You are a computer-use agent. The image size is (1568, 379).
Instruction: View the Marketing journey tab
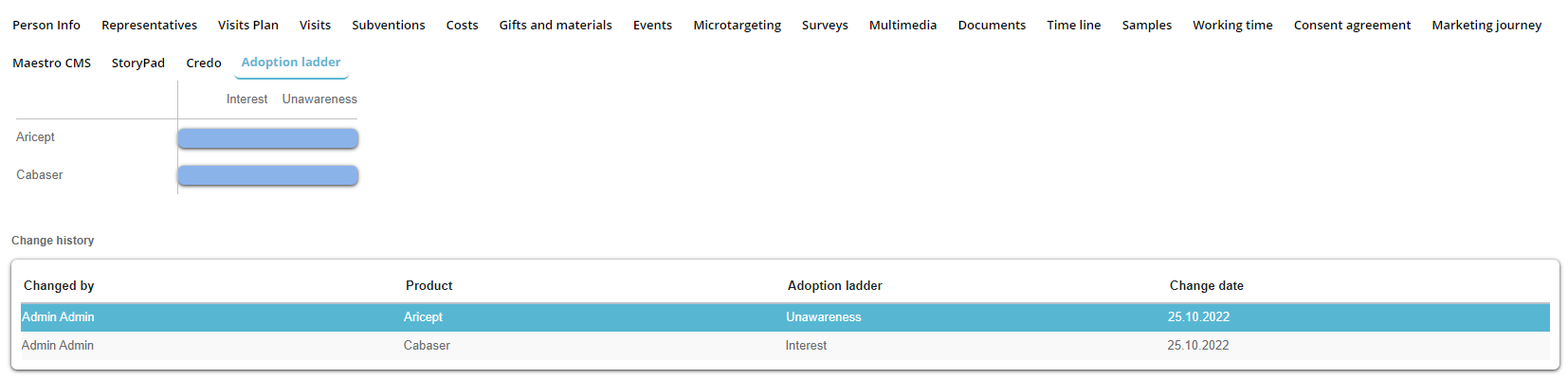coord(1486,26)
